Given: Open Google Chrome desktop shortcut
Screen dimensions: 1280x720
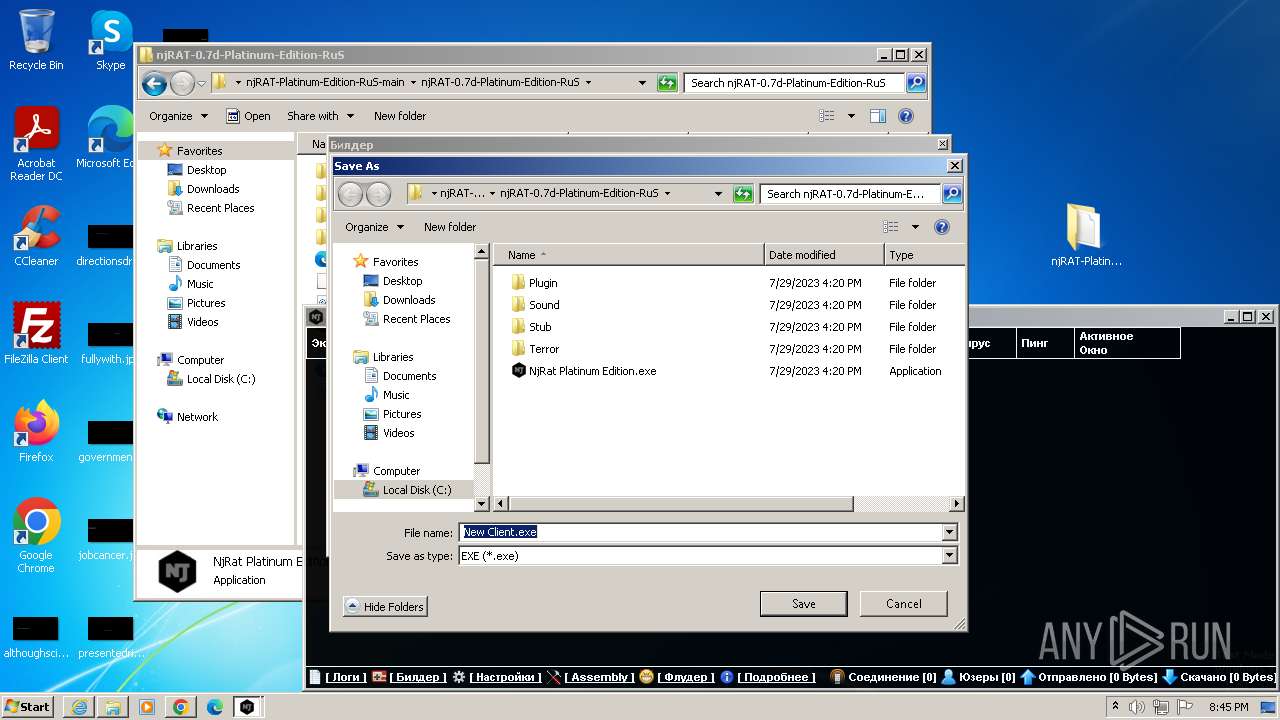Looking at the screenshot, I should pos(36,535).
